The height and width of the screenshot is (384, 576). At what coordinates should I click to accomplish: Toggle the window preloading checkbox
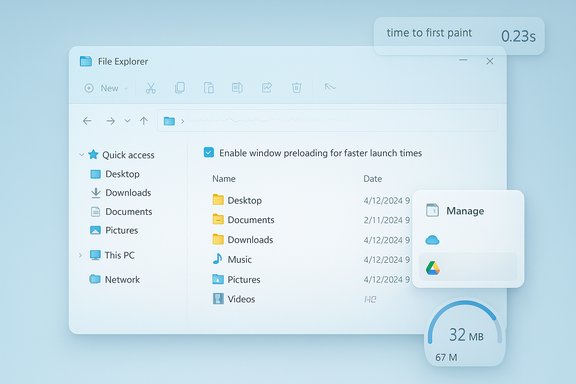point(209,152)
